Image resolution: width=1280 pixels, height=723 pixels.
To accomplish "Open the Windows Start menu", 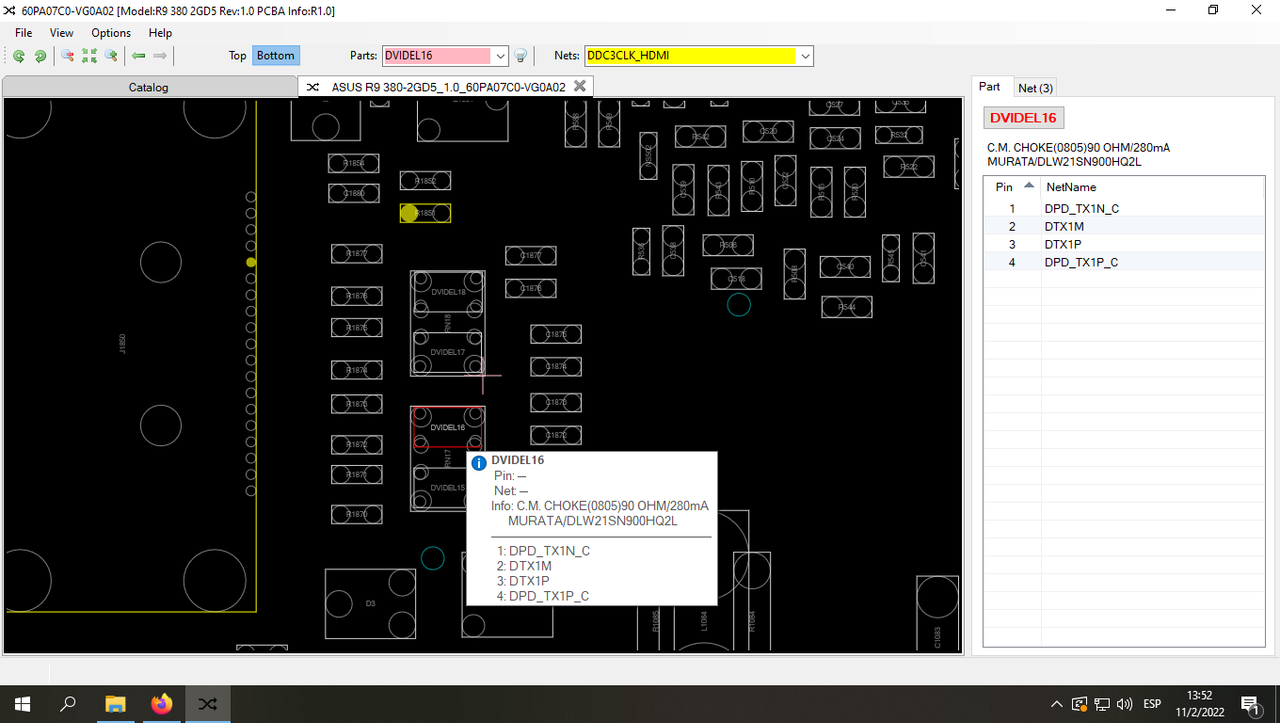I will 22,704.
